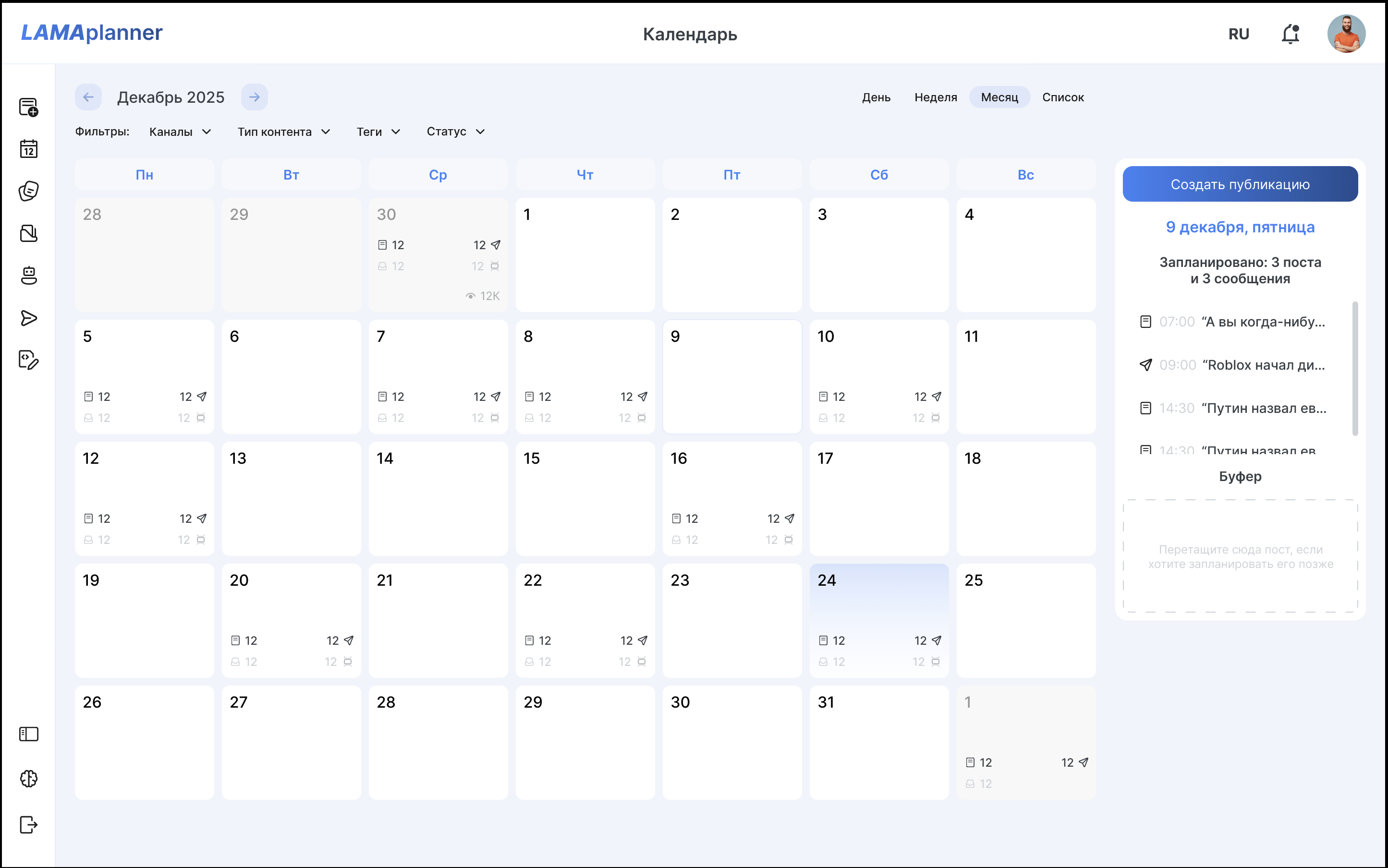
Task: Click the create post icon in sidebar
Action: point(28,108)
